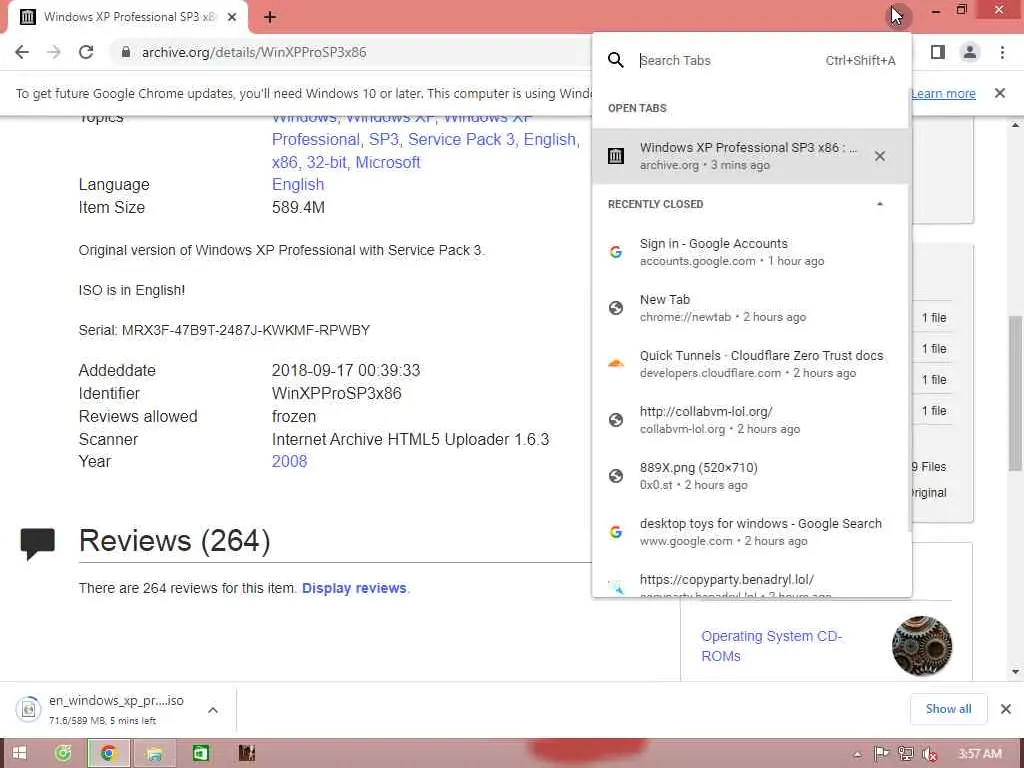Click the muted volume tray icon
Screen dimensions: 1024x768
929,754
